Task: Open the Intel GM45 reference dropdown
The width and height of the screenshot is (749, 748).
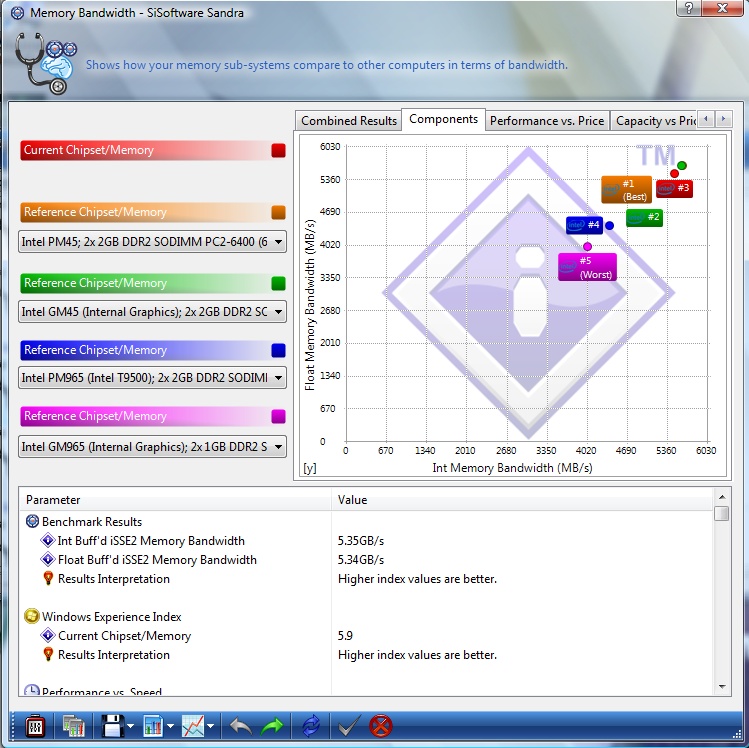Action: [152, 312]
